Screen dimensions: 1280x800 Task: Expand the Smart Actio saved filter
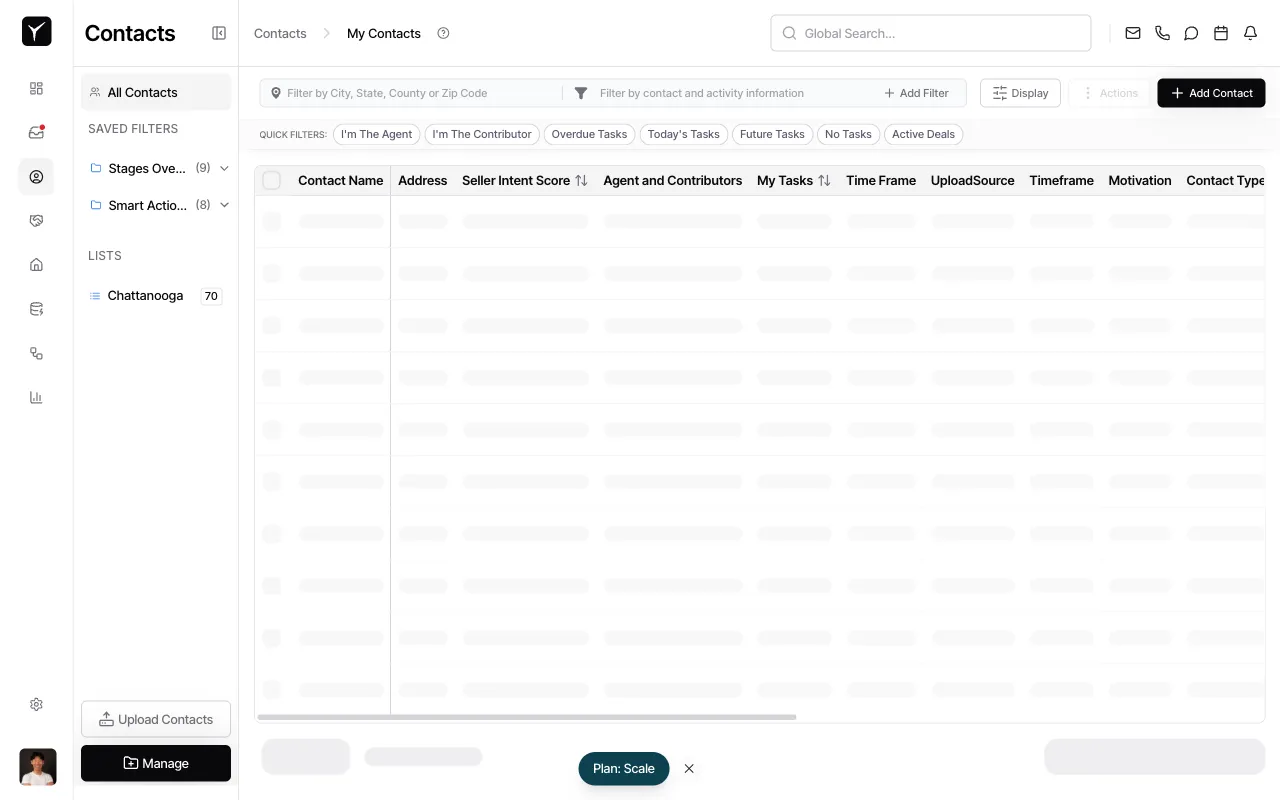pos(224,205)
